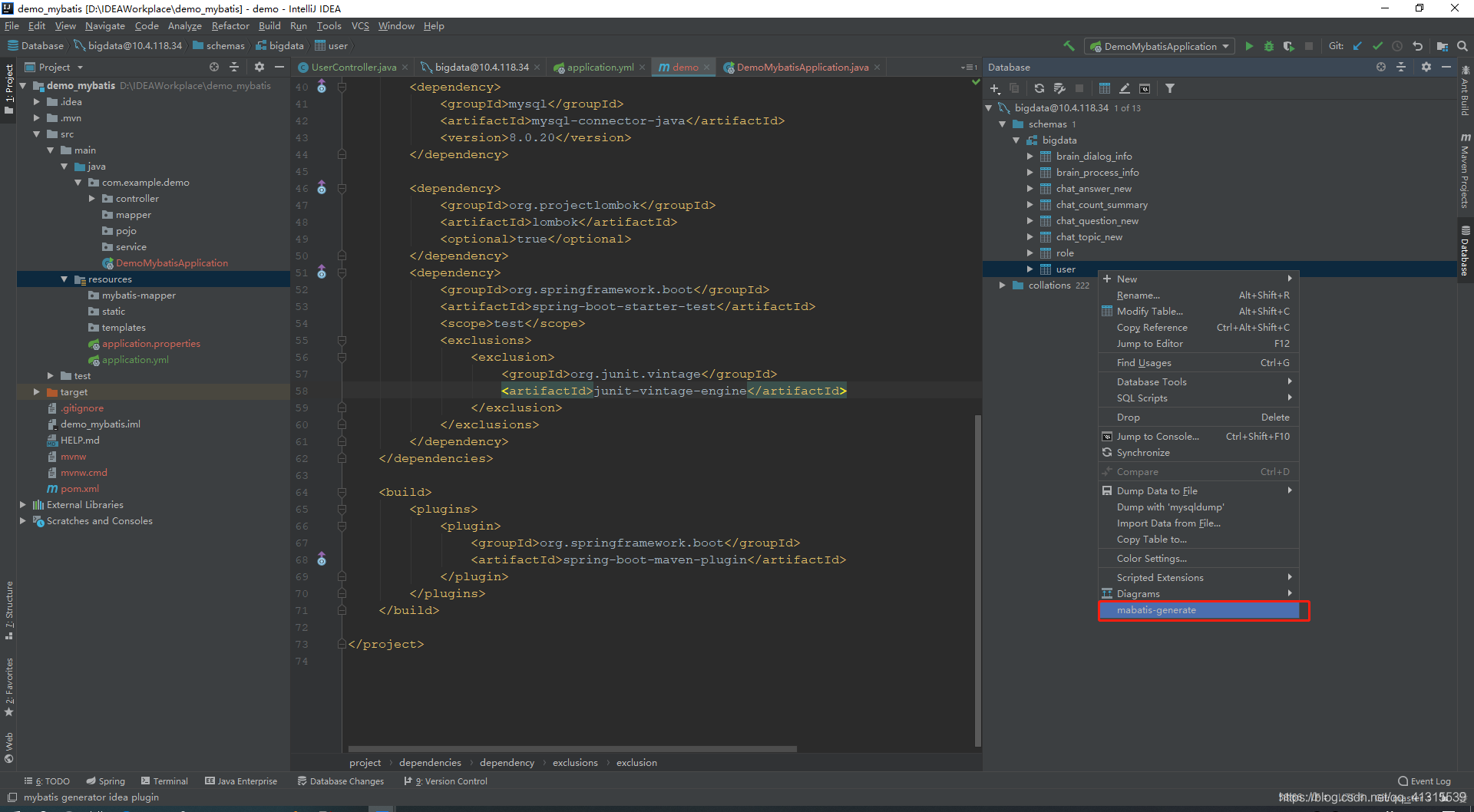Open the query console icon in Database toolbar
Viewport: 1474px width, 812px height.
(1145, 88)
